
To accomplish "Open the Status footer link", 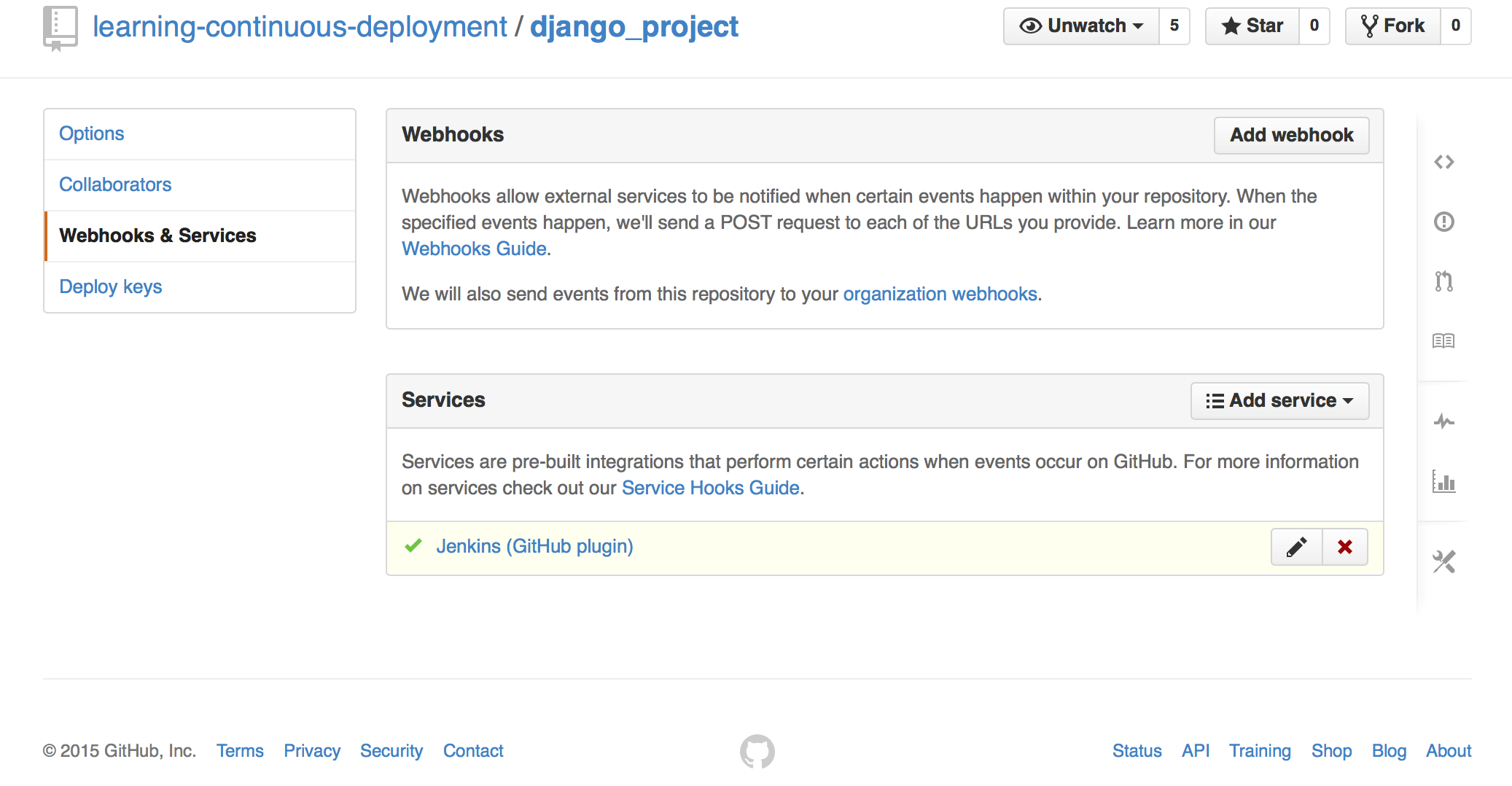I will click(x=1137, y=751).
